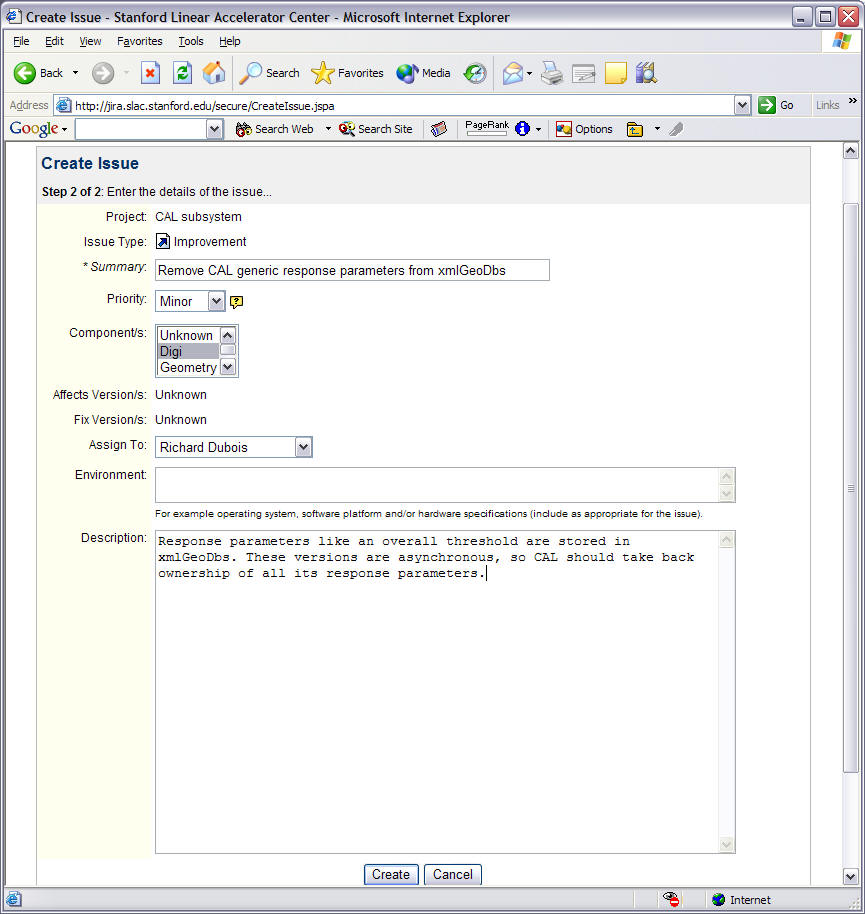The height and width of the screenshot is (914, 865).
Task: Open the Back button history dropdown arrow
Action: (x=75, y=73)
